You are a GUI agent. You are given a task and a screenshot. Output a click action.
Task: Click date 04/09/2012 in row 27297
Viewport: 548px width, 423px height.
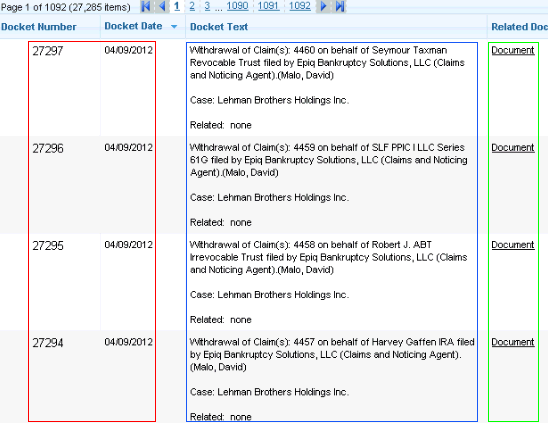click(129, 50)
